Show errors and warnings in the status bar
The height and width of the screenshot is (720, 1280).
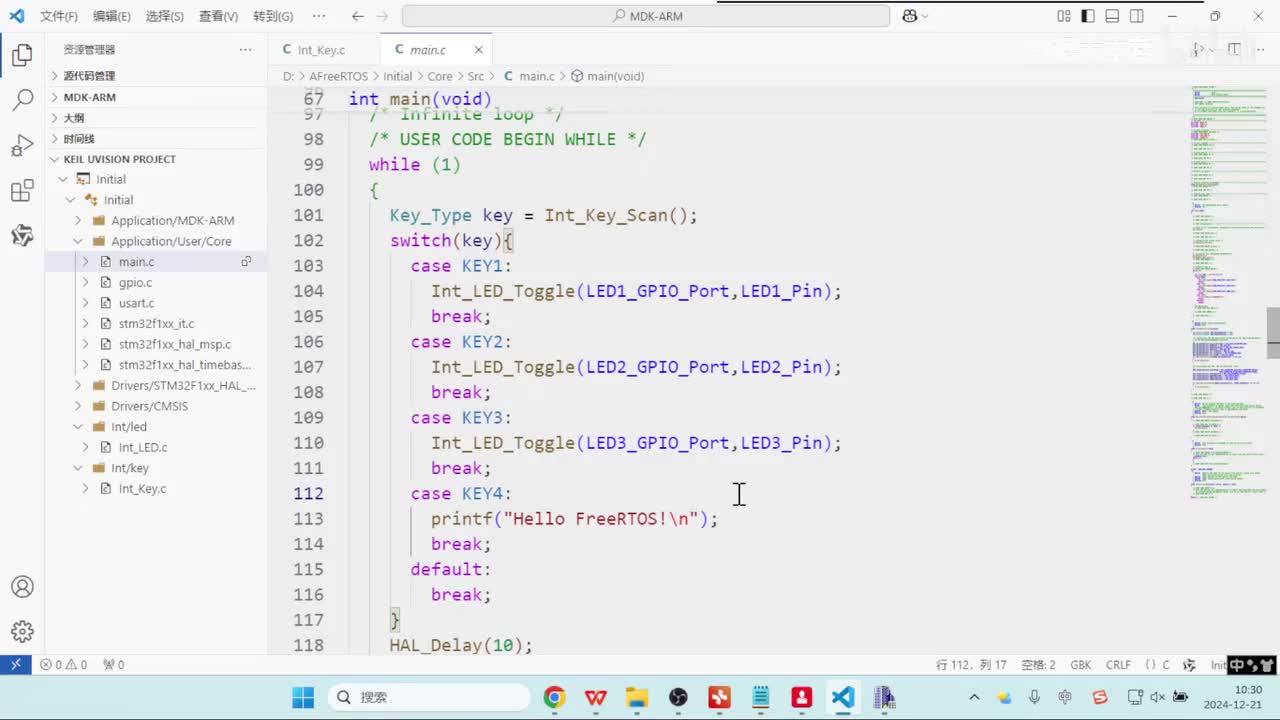pos(64,664)
